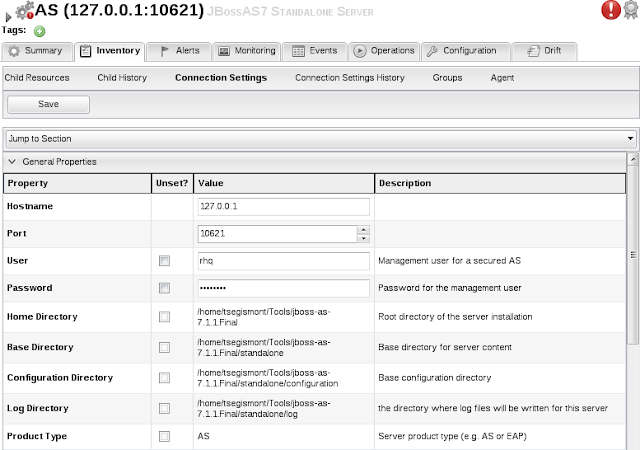Expand the resource tree arrow beside title
640x450 pixels.
coord(8,17)
